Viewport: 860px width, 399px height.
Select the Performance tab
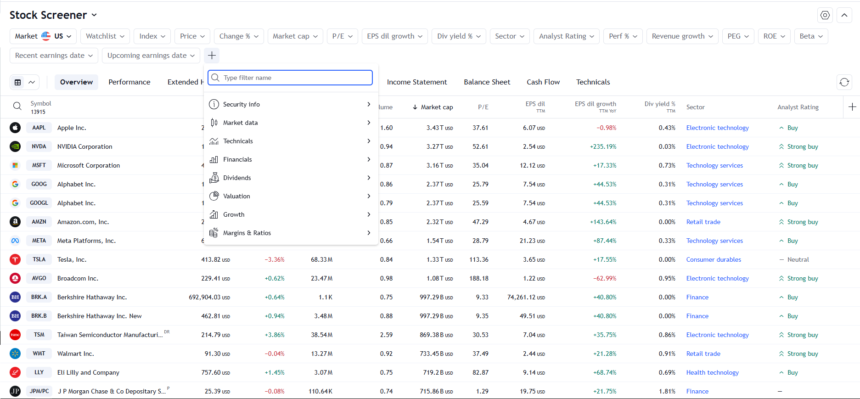coord(129,82)
